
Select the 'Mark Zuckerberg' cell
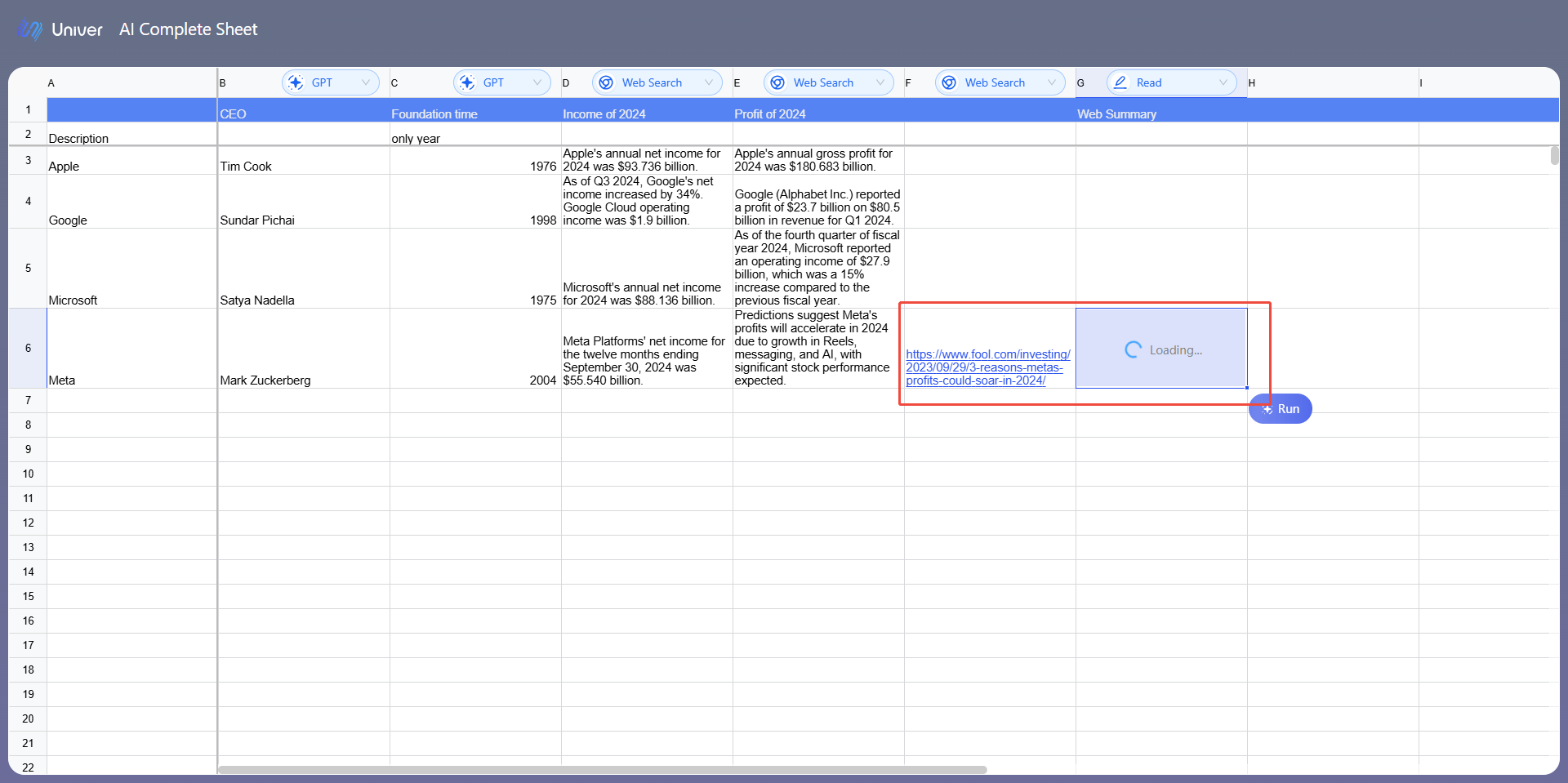pos(304,349)
